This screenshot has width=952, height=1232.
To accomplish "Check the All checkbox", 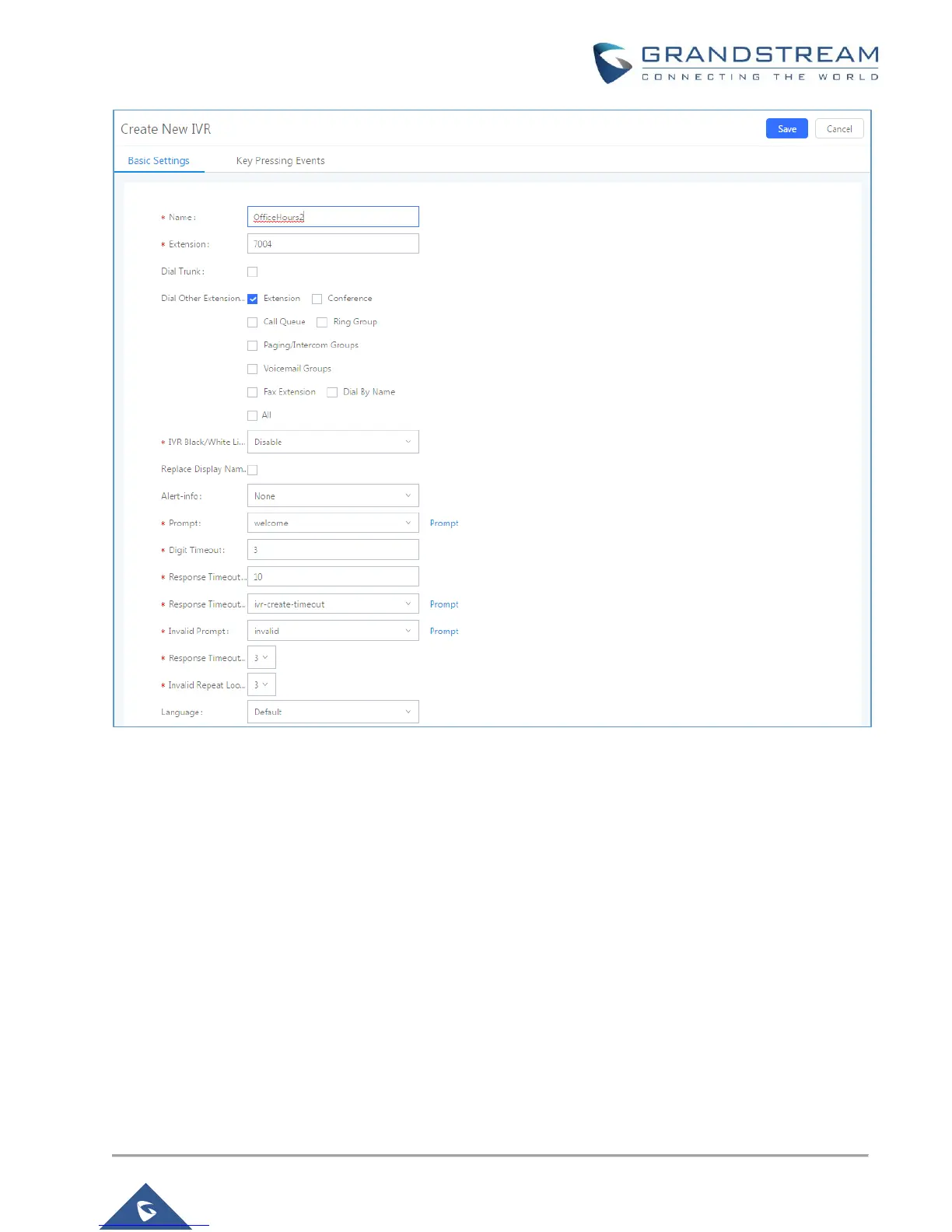I will (x=252, y=415).
